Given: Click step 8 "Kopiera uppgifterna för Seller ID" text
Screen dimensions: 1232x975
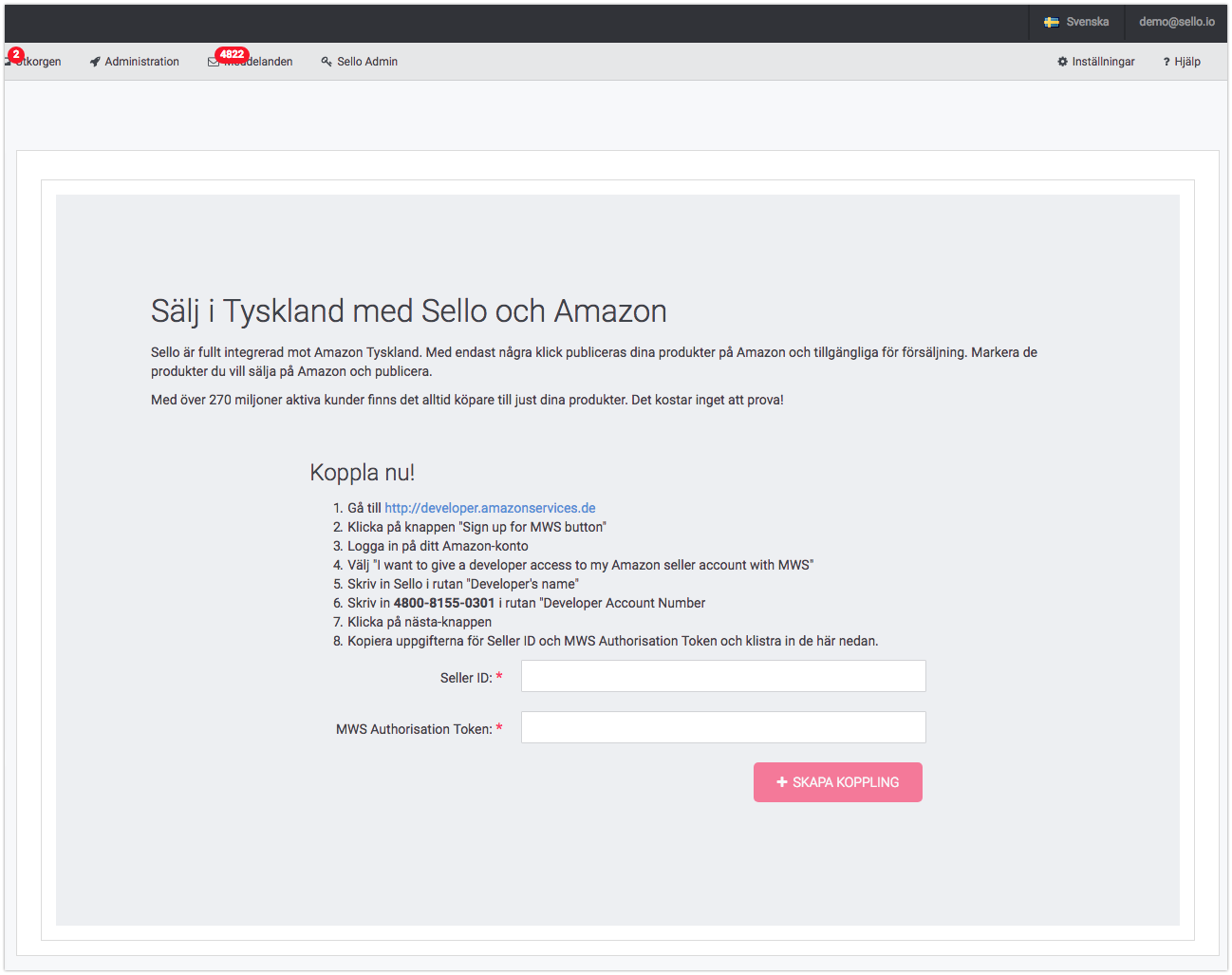Looking at the screenshot, I should pyautogui.click(x=613, y=641).
